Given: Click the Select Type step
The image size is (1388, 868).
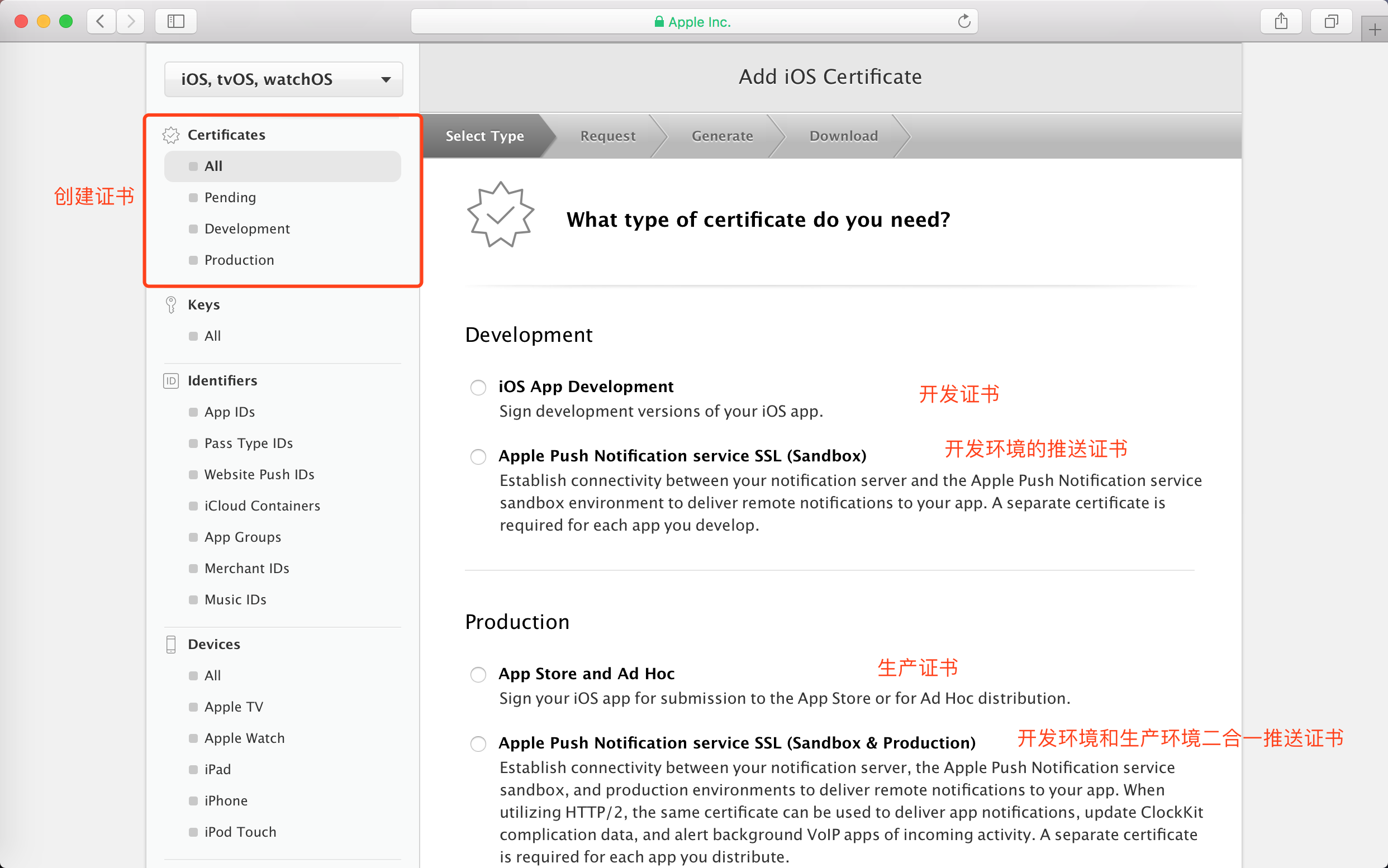Looking at the screenshot, I should pos(485,136).
